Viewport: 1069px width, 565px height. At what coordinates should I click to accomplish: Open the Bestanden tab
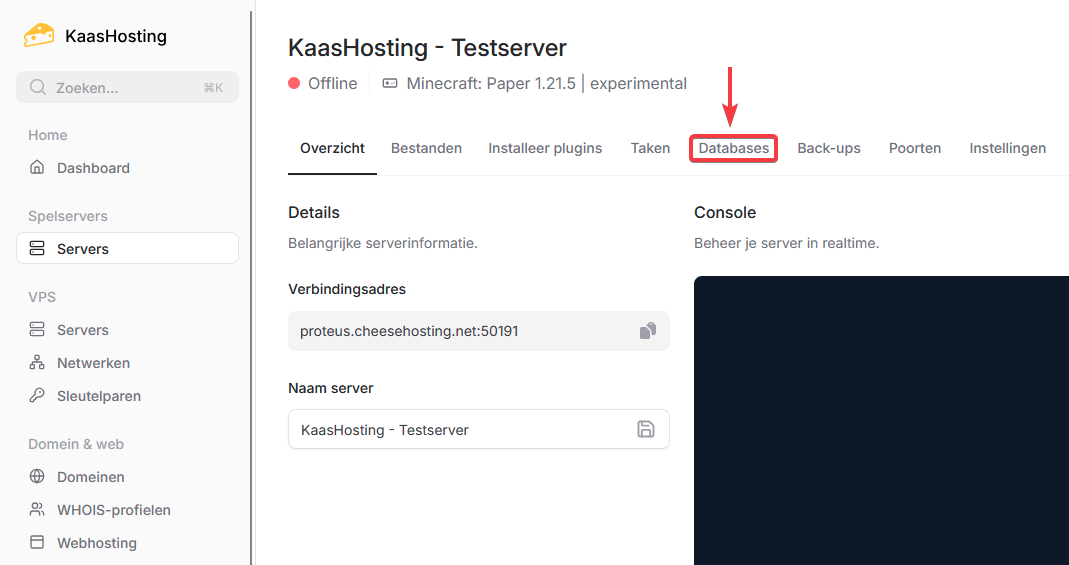click(426, 148)
